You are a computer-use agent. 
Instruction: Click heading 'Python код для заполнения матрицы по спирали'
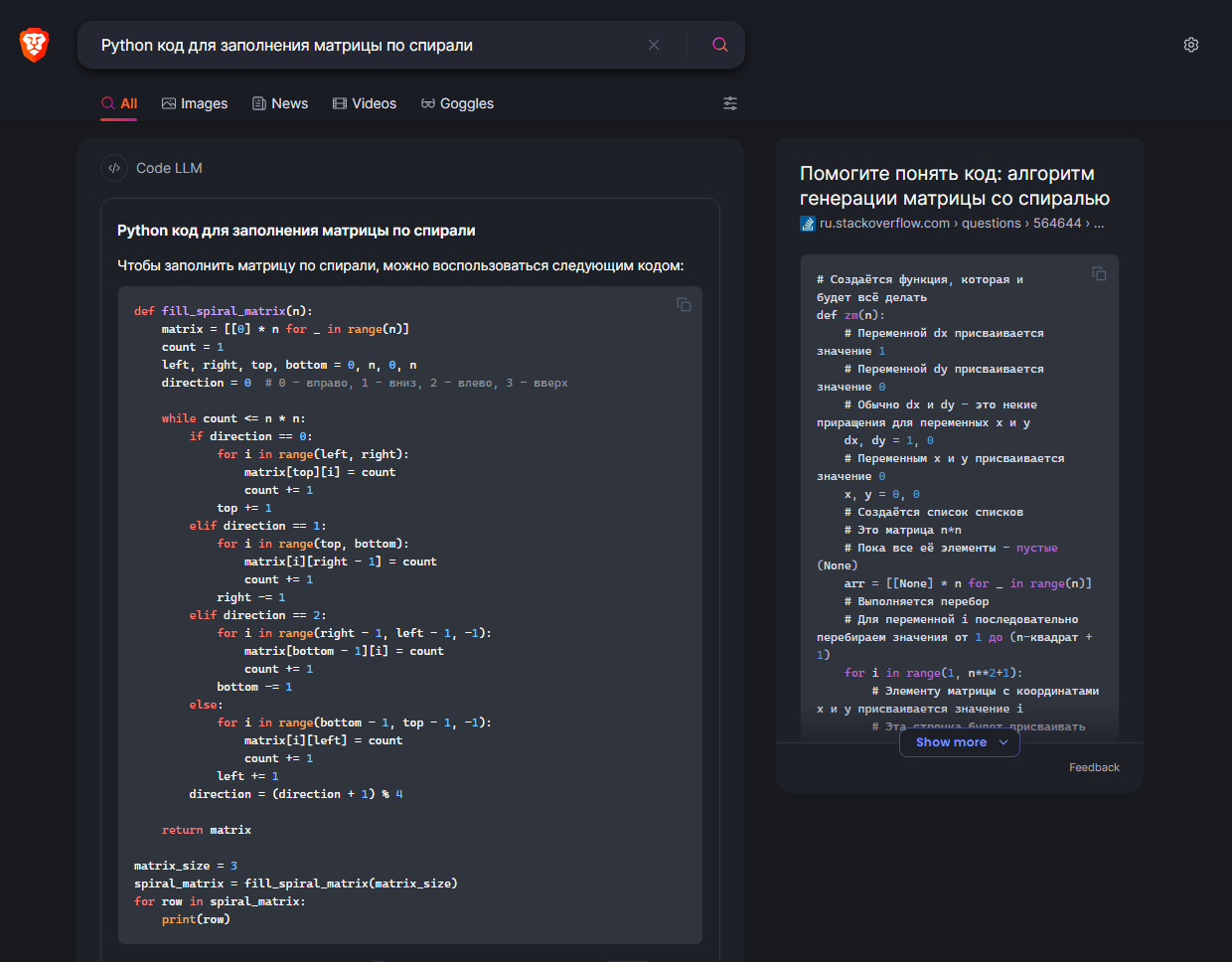pos(296,231)
